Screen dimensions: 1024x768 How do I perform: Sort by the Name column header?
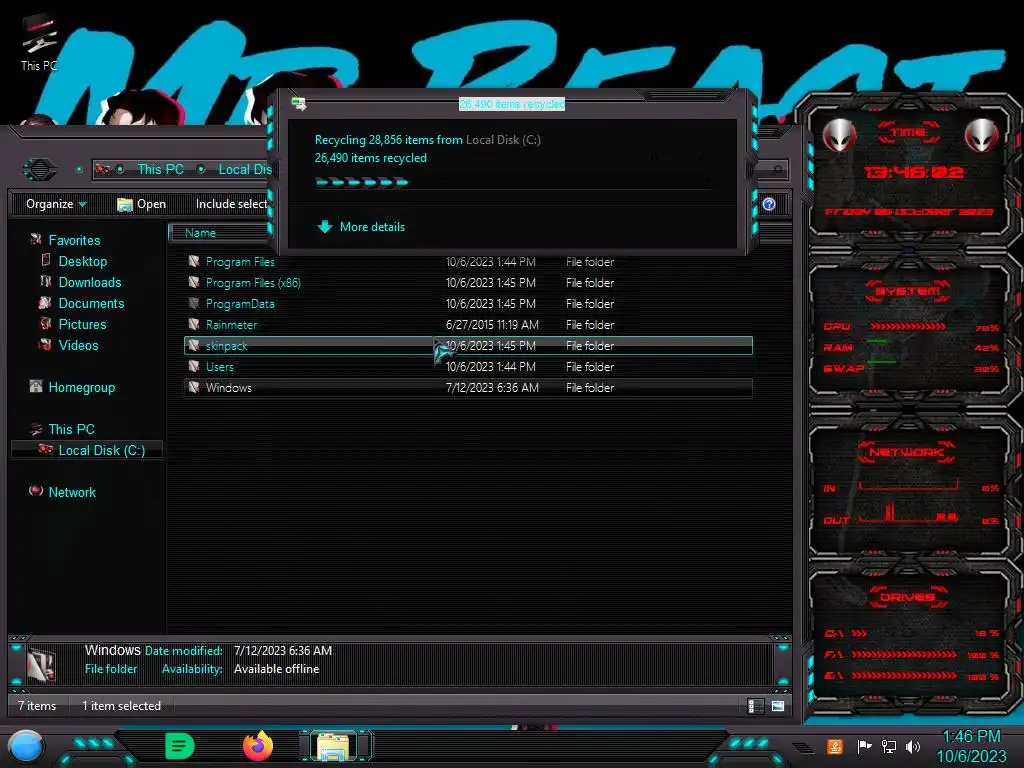(x=219, y=232)
